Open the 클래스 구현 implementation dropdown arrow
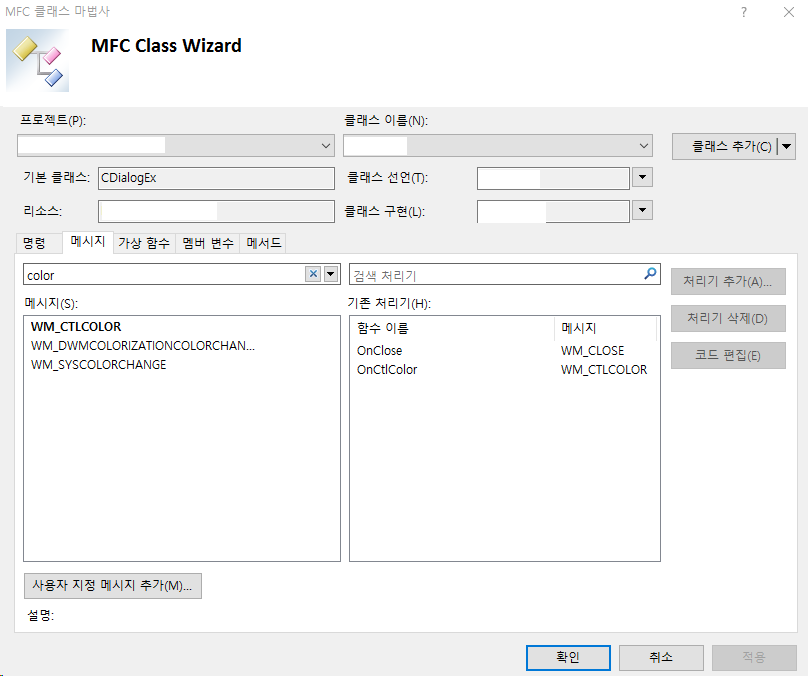The image size is (808, 676). coord(642,210)
